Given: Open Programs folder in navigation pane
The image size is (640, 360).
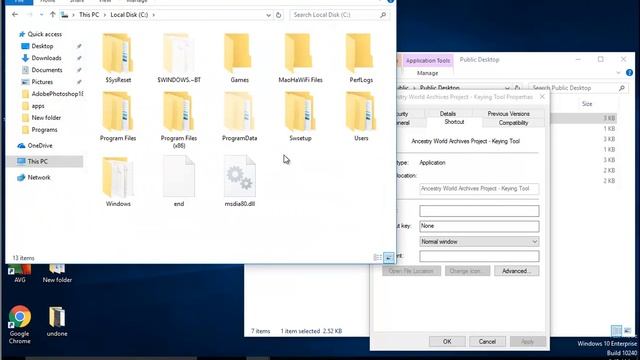Looking at the screenshot, I should (x=44, y=129).
